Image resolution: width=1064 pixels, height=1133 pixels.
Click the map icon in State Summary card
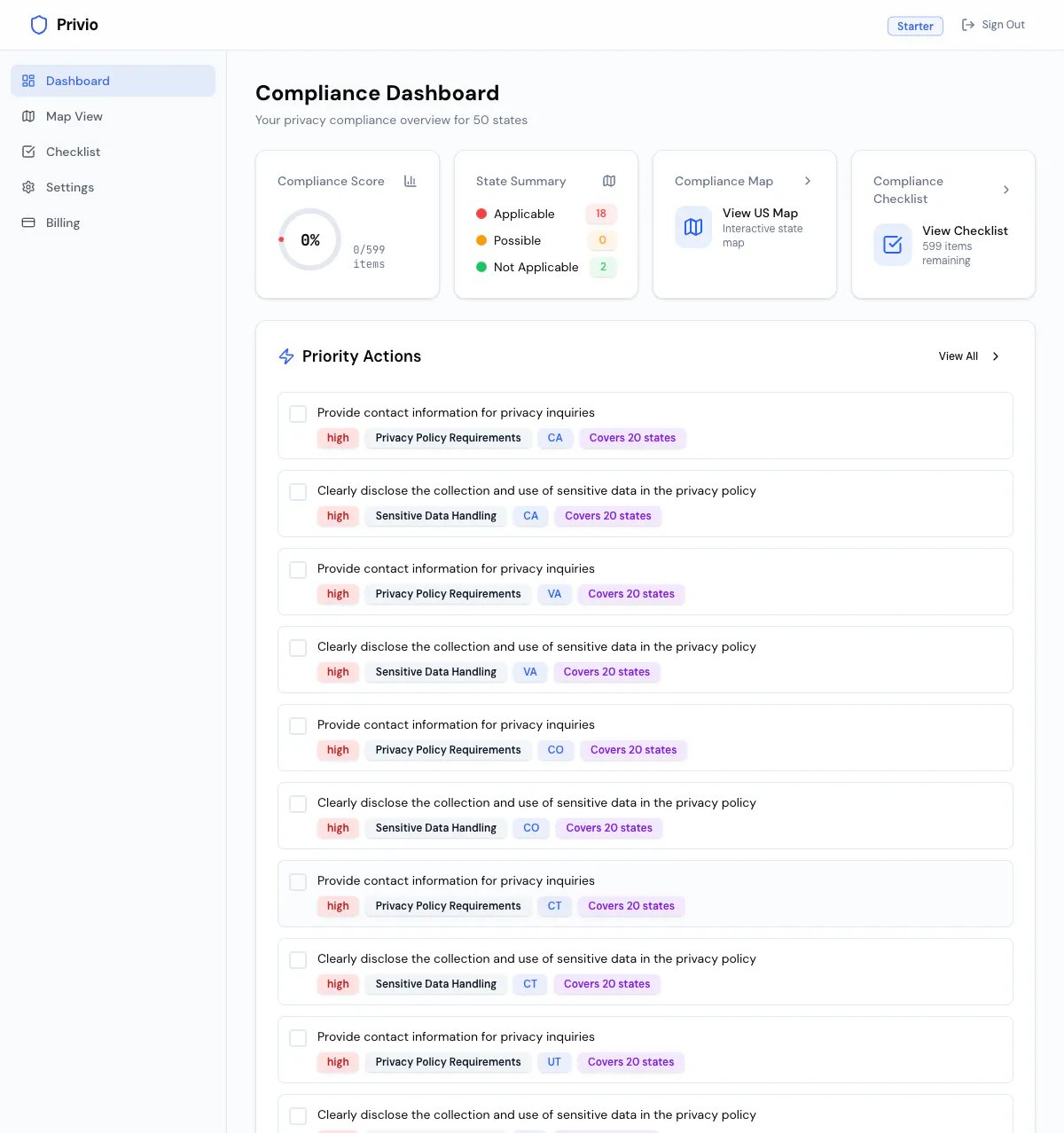[609, 181]
